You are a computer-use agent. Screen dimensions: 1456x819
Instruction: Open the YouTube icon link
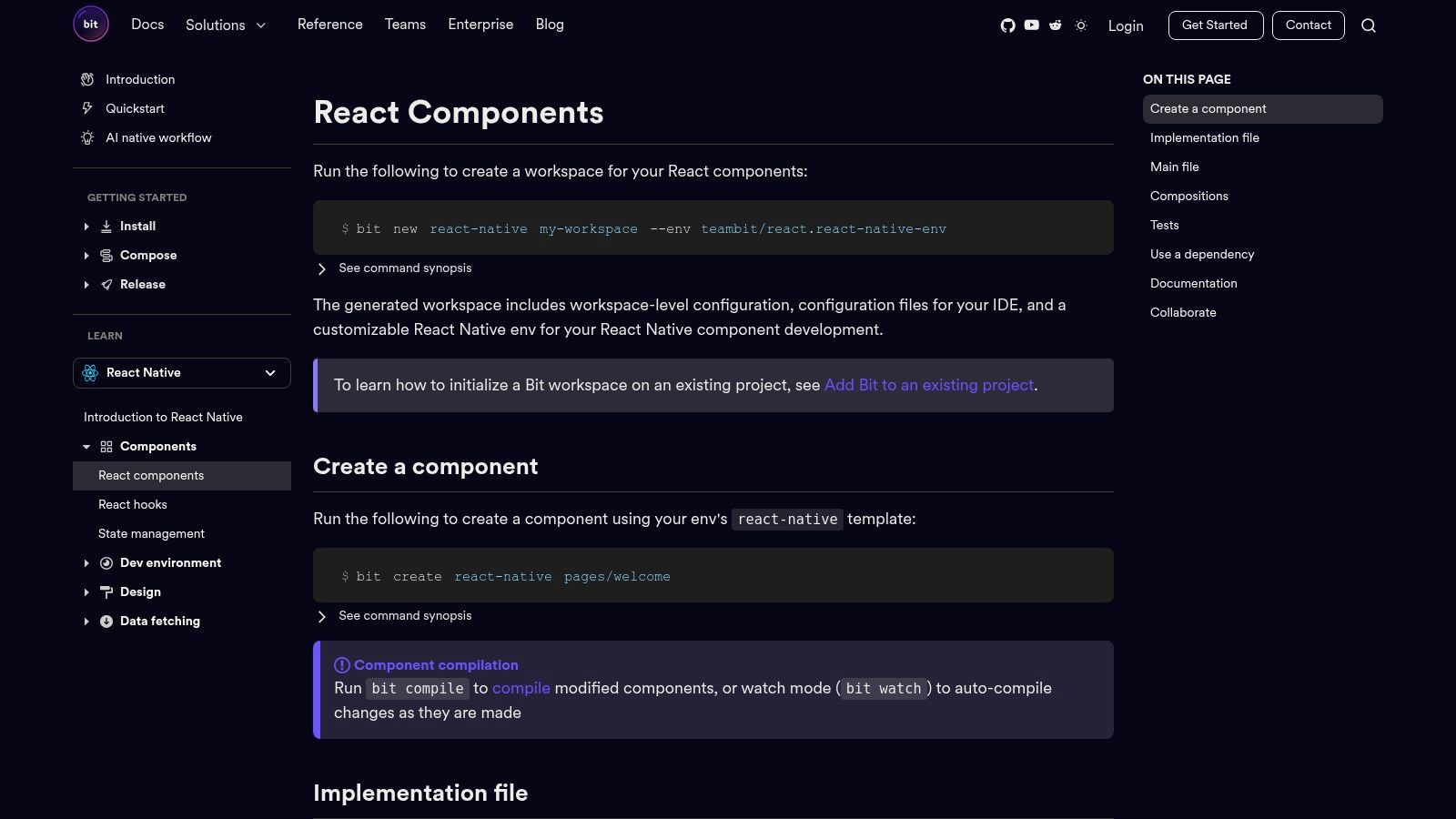[x=1031, y=25]
